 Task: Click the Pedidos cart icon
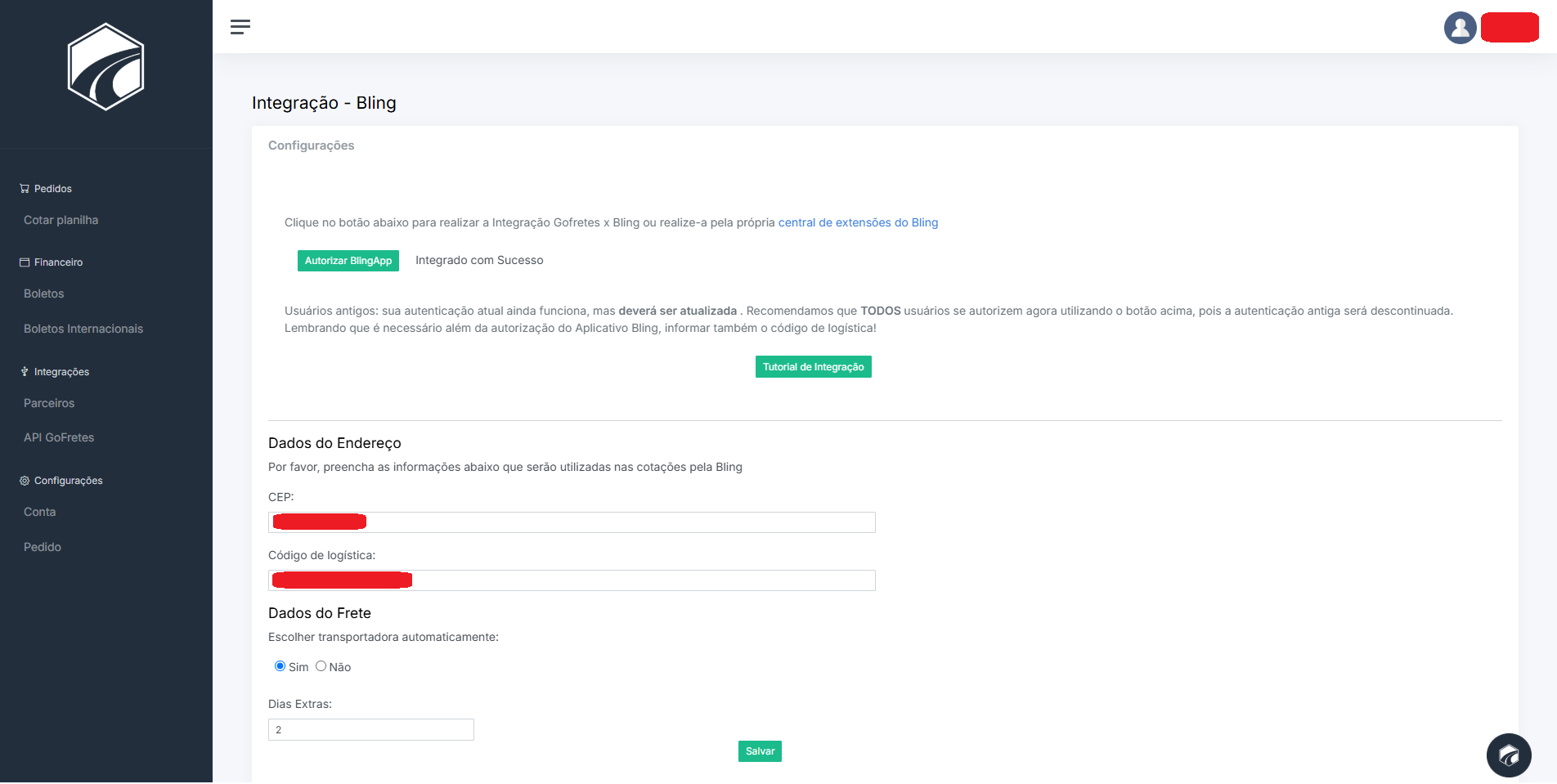pyautogui.click(x=25, y=189)
